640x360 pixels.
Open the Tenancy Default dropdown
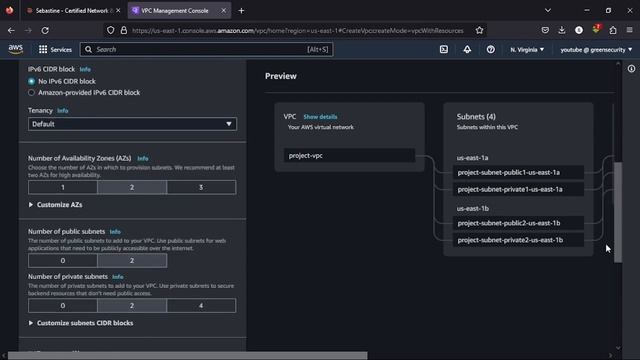point(132,124)
